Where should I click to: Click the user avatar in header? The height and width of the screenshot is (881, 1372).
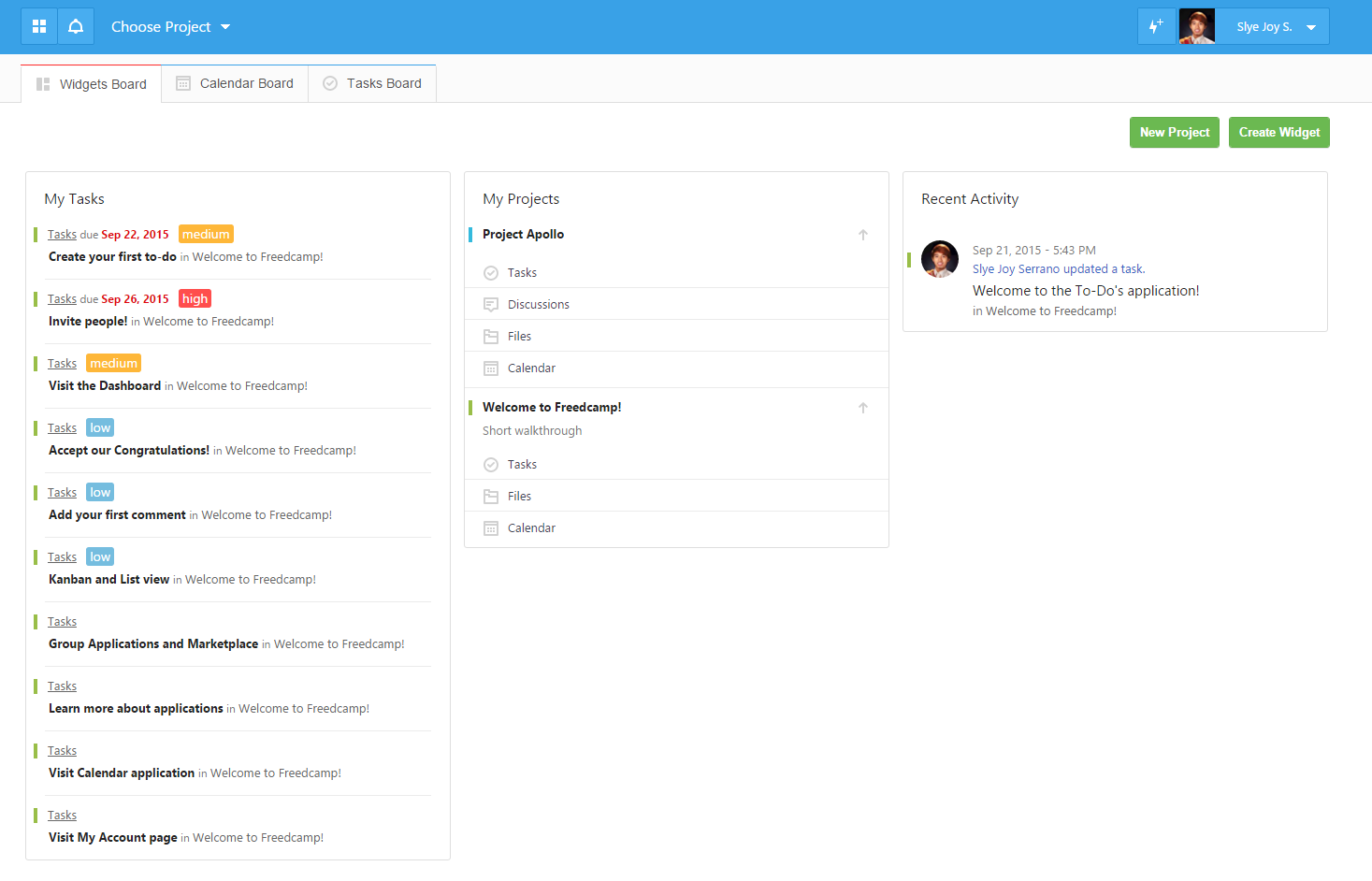(1196, 26)
